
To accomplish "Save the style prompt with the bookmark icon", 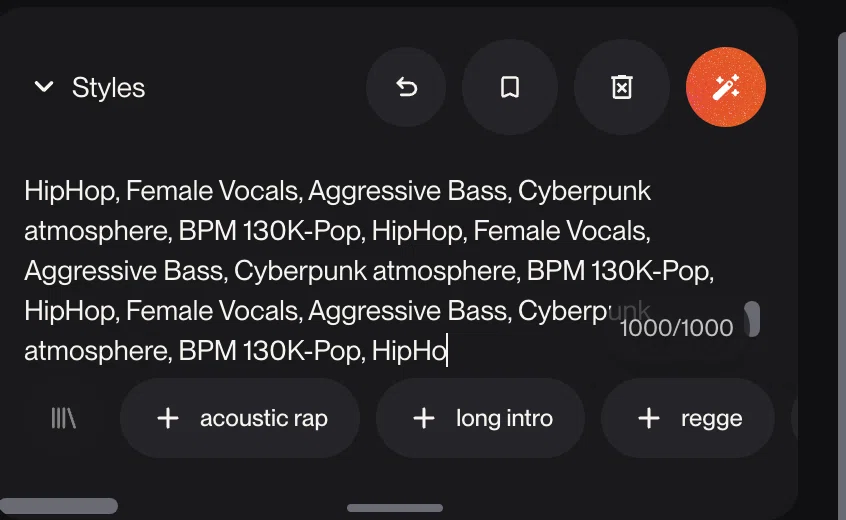I will pyautogui.click(x=510, y=87).
